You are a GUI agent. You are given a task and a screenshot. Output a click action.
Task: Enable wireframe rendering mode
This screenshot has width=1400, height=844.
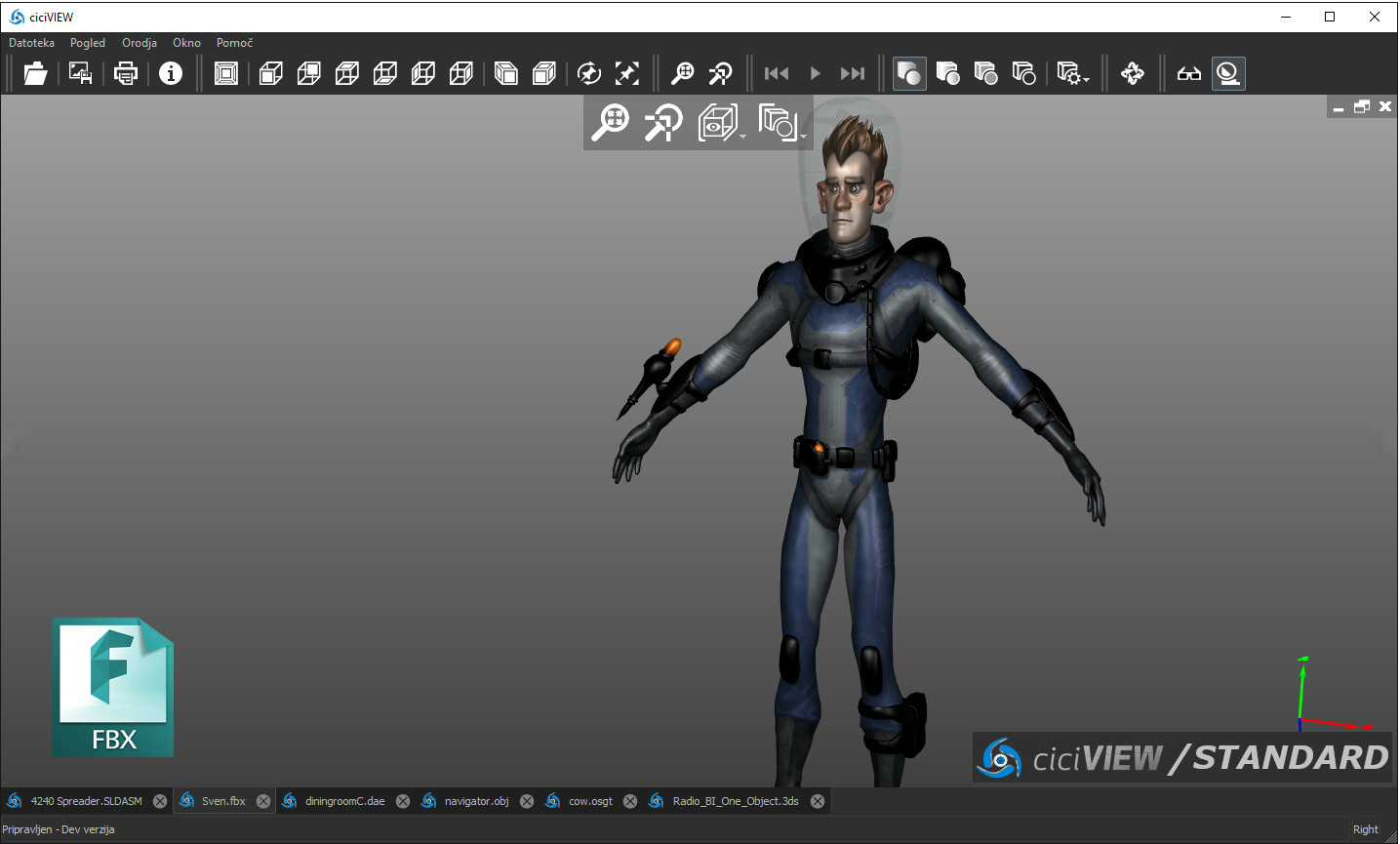(x=1023, y=73)
